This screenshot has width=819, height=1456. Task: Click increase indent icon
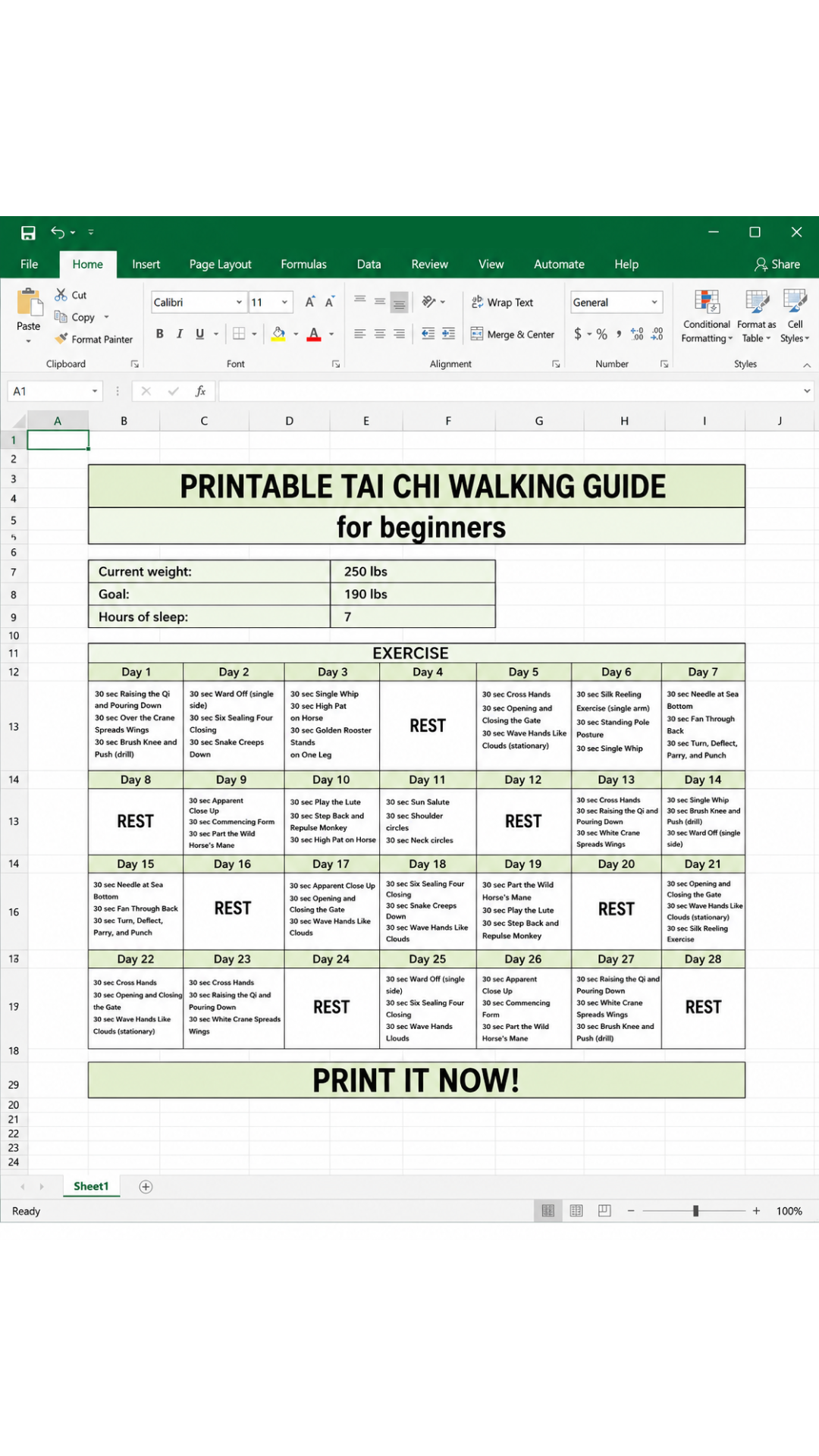pos(449,334)
